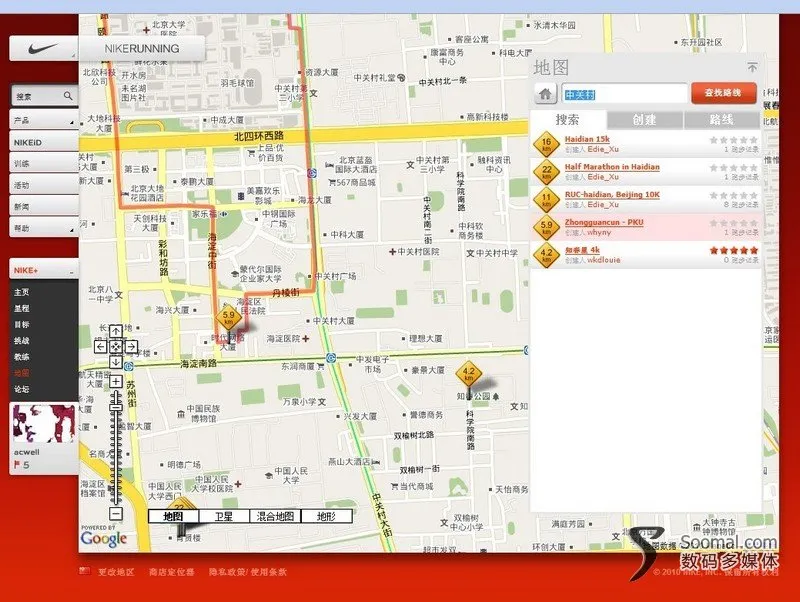Switch map view to 卫星
The image size is (800, 602).
pyautogui.click(x=224, y=516)
